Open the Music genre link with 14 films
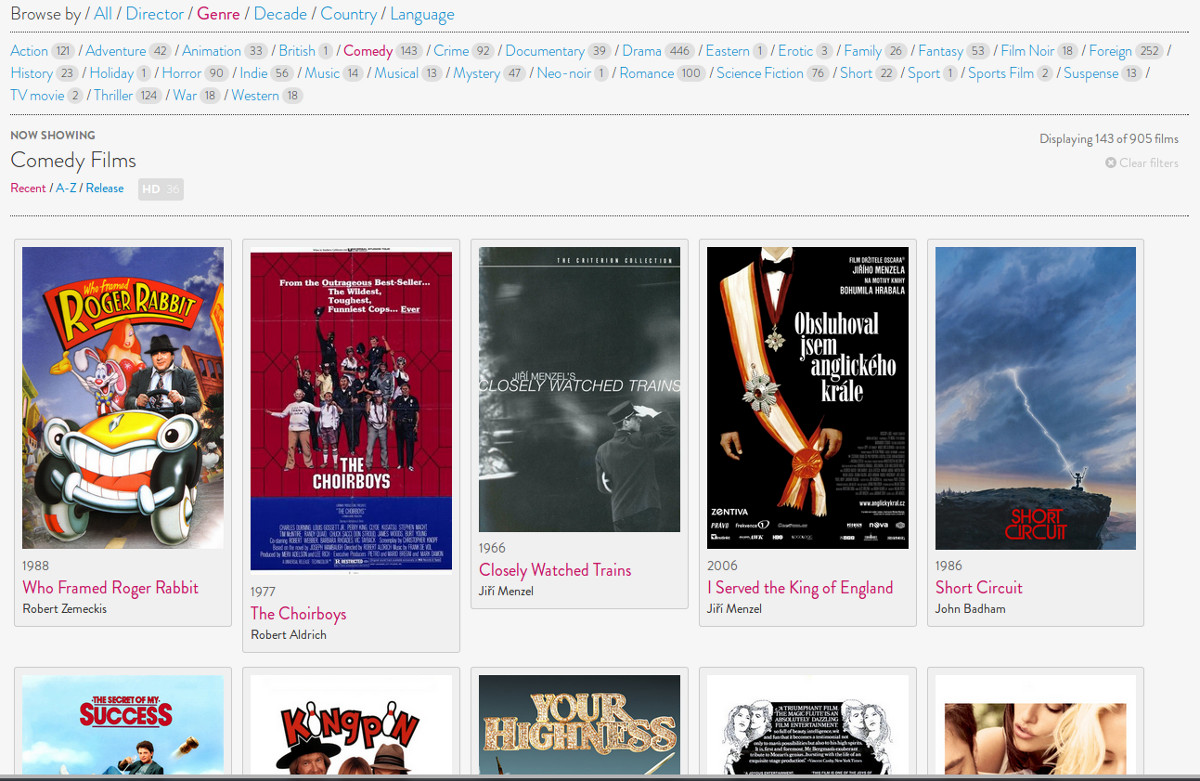 click(322, 73)
